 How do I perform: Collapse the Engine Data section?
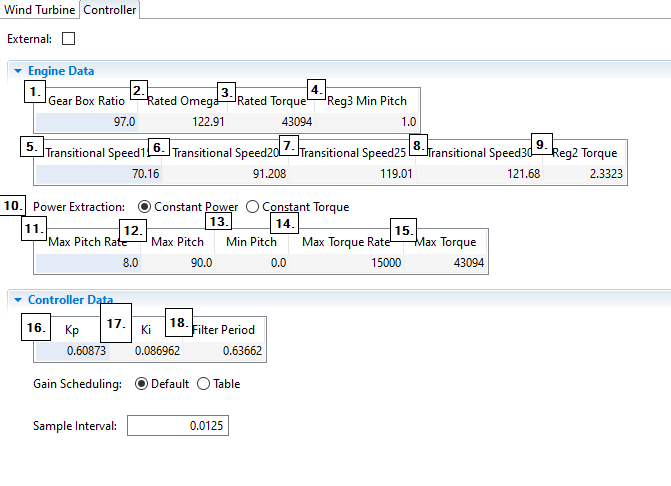tap(18, 71)
